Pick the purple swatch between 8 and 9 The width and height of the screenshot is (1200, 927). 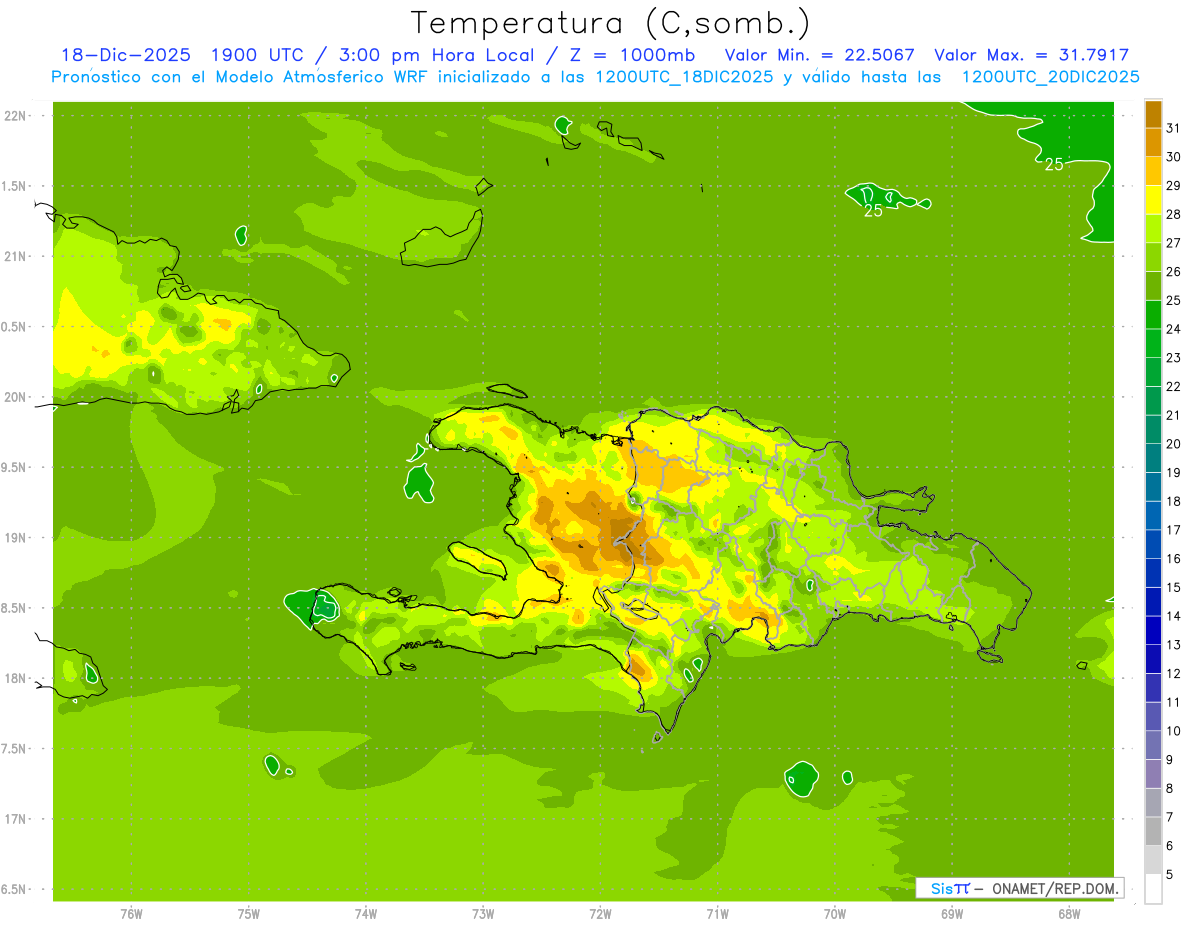pos(1153,774)
